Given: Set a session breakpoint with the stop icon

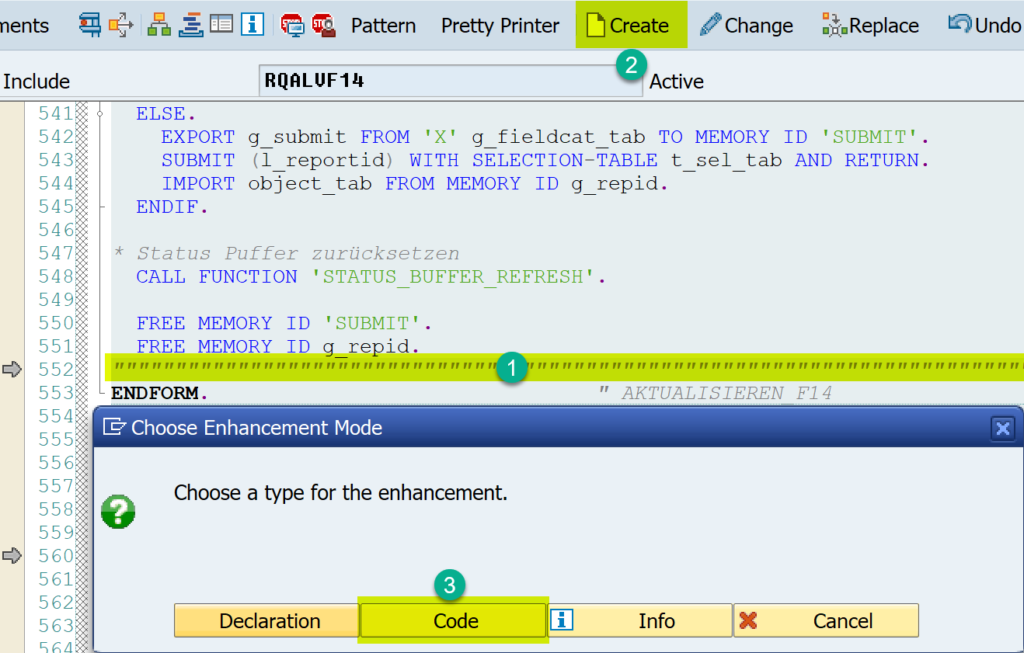Looking at the screenshot, I should 293,24.
